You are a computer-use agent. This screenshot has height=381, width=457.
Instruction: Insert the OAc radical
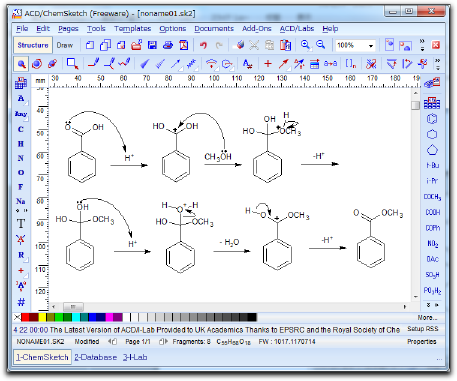pyautogui.click(x=432, y=259)
